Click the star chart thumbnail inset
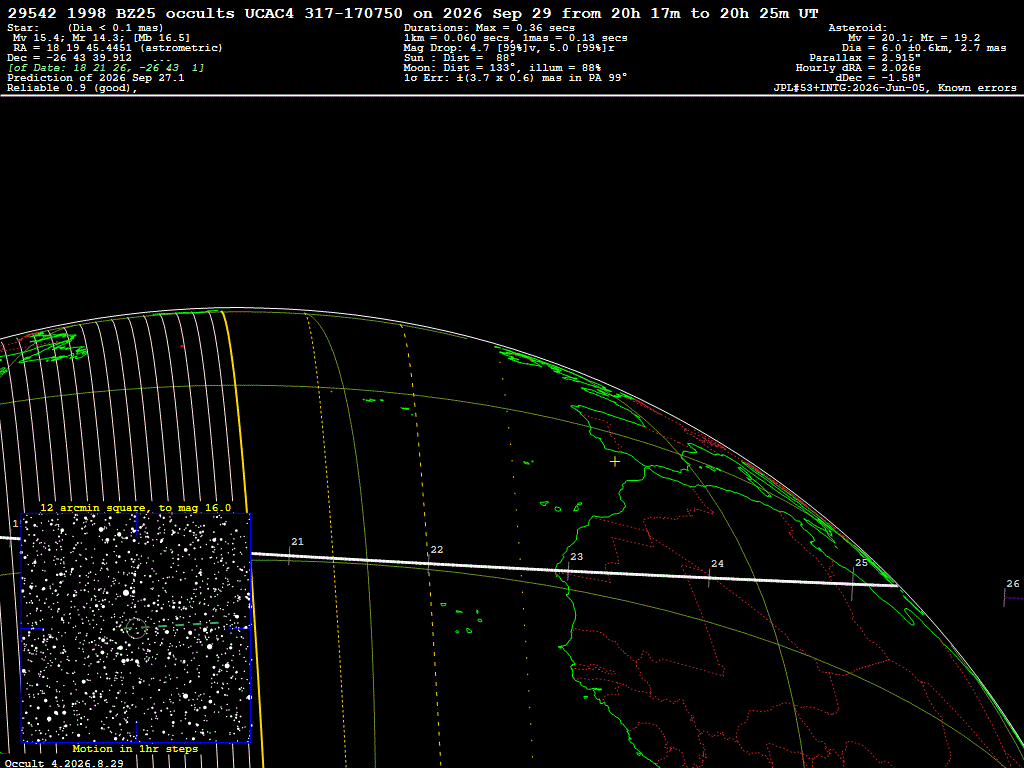The image size is (1024, 768). coord(136,628)
